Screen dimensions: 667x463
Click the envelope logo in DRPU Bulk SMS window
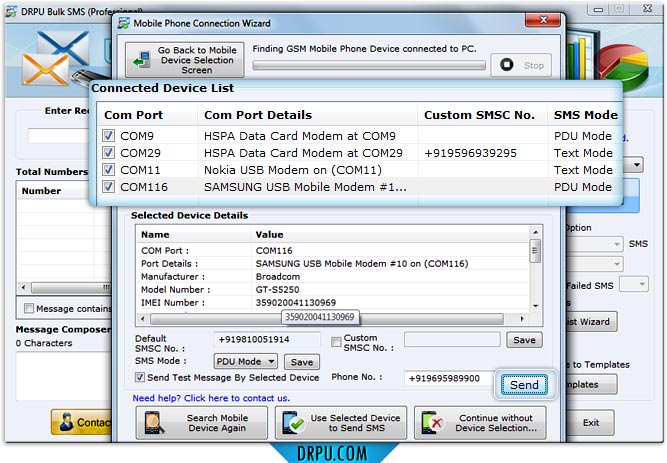[x=55, y=59]
